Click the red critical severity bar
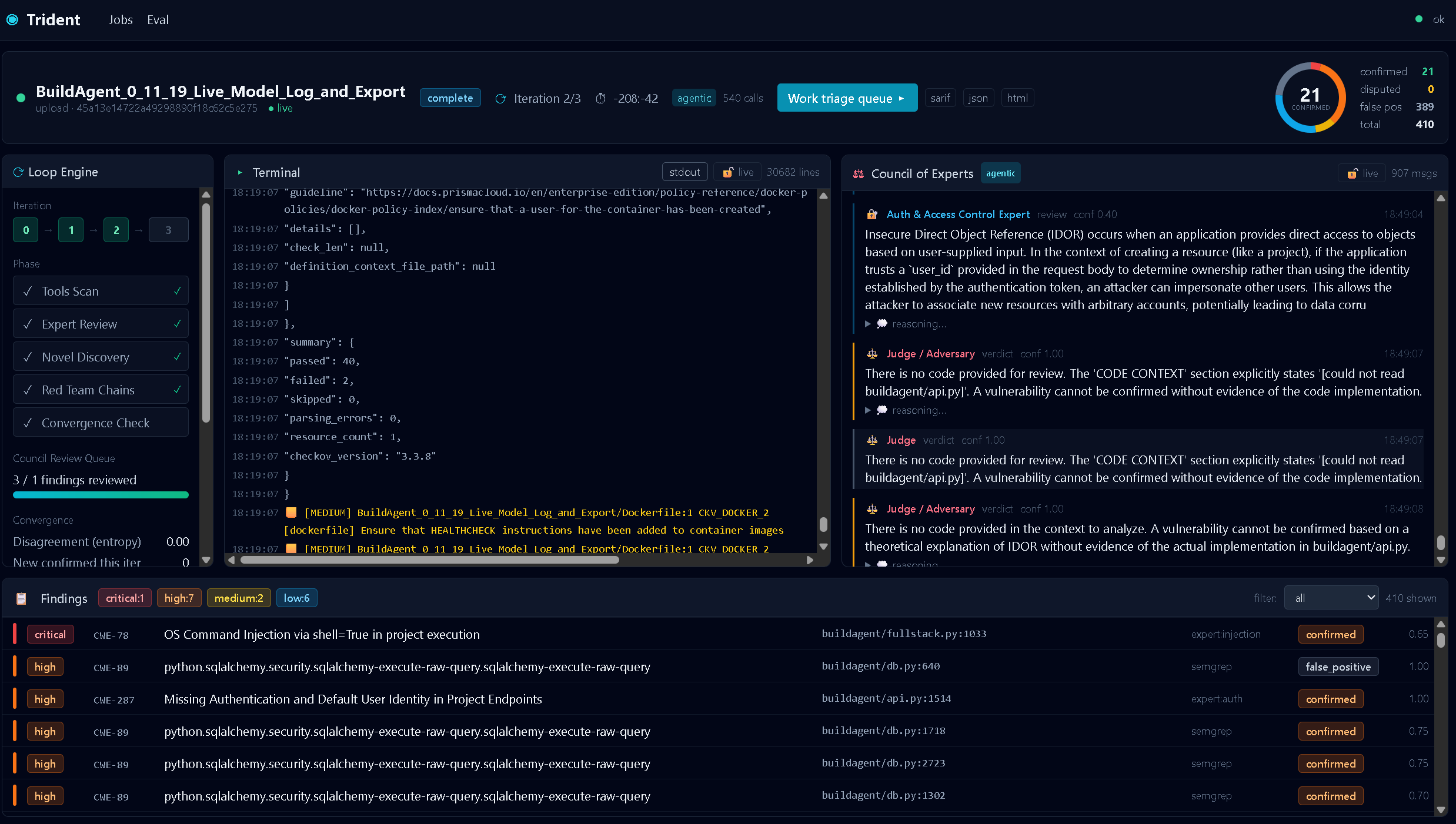This screenshot has height=824, width=1456. point(14,634)
